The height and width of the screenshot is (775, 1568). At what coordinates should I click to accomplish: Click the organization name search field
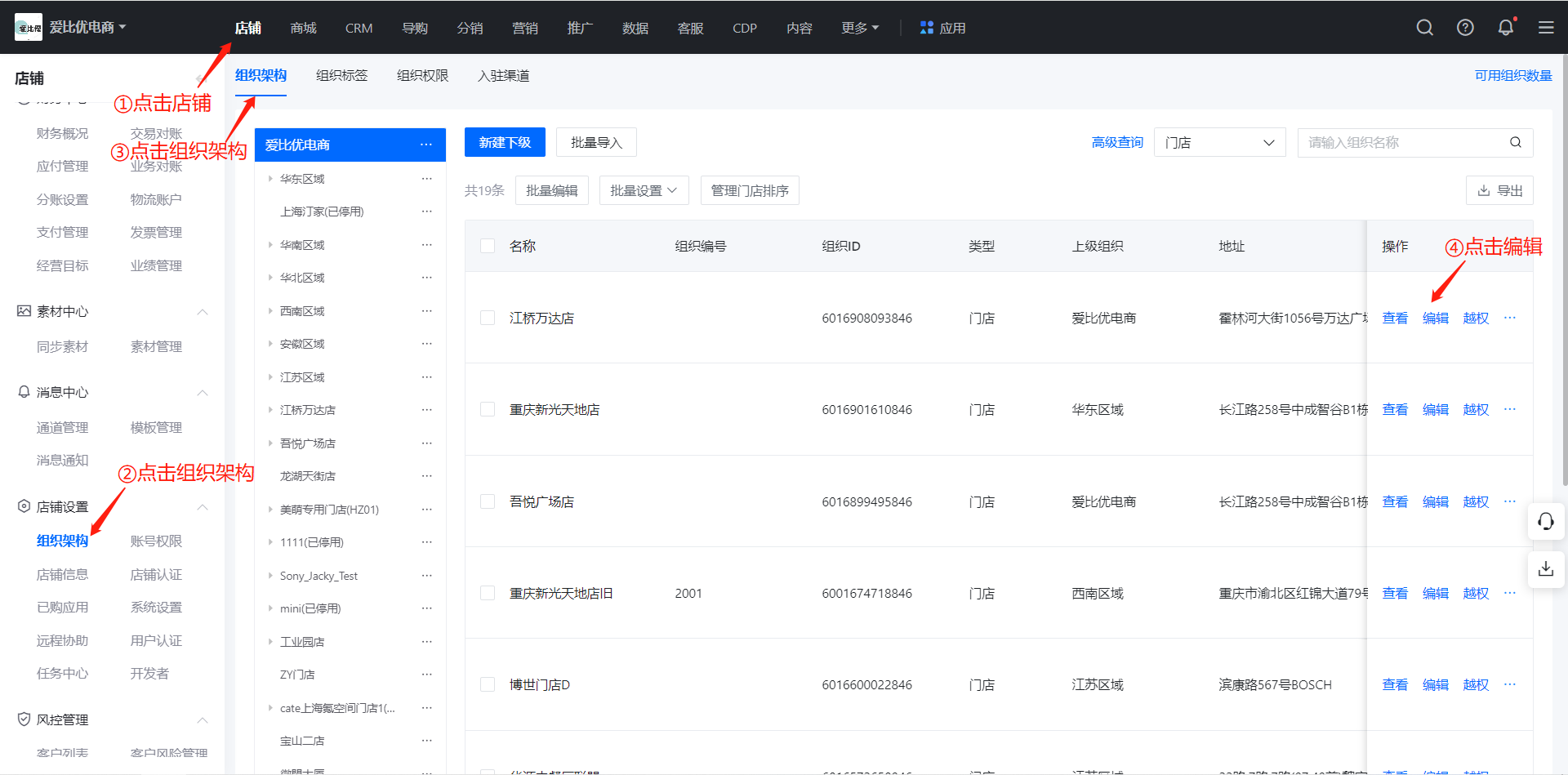[x=1415, y=142]
